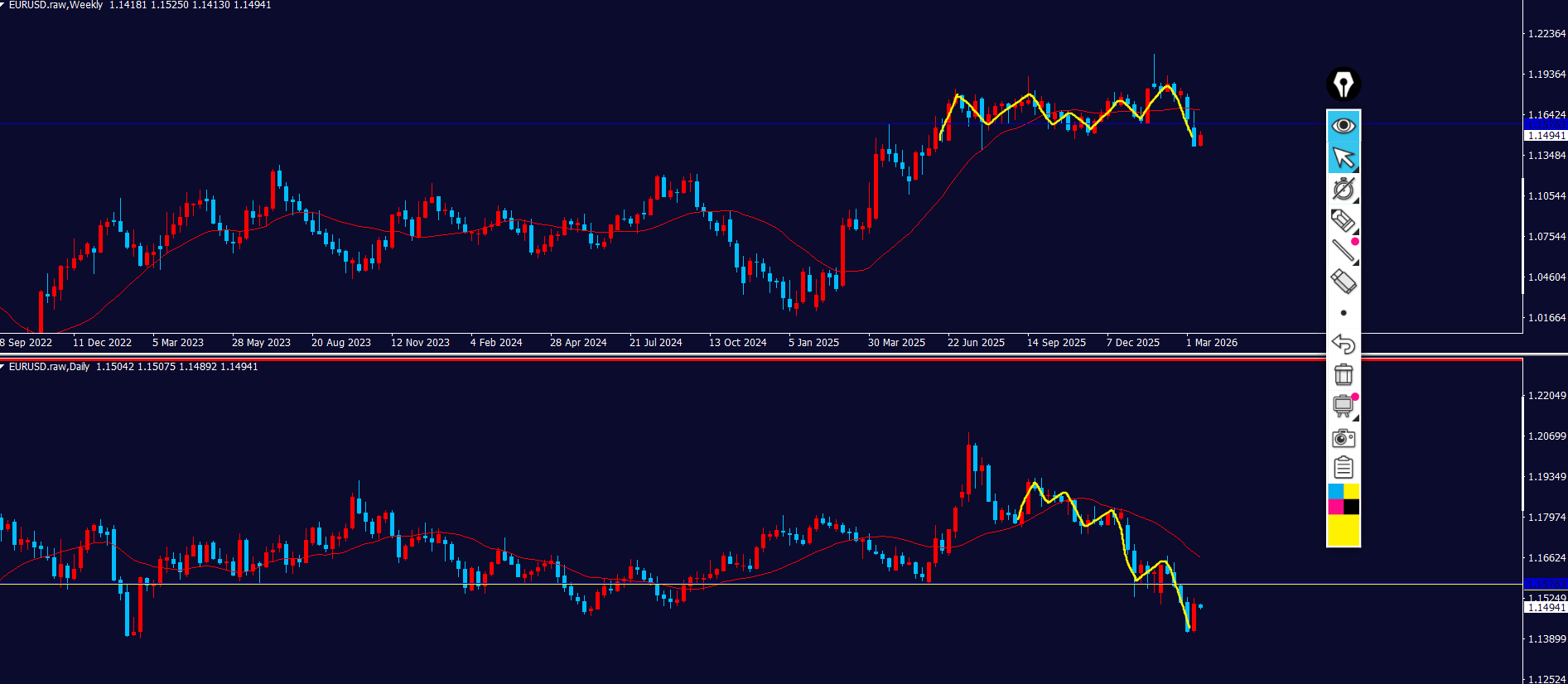1568x684 pixels.
Task: Select the cursor arrow tool
Action: pyautogui.click(x=1343, y=157)
